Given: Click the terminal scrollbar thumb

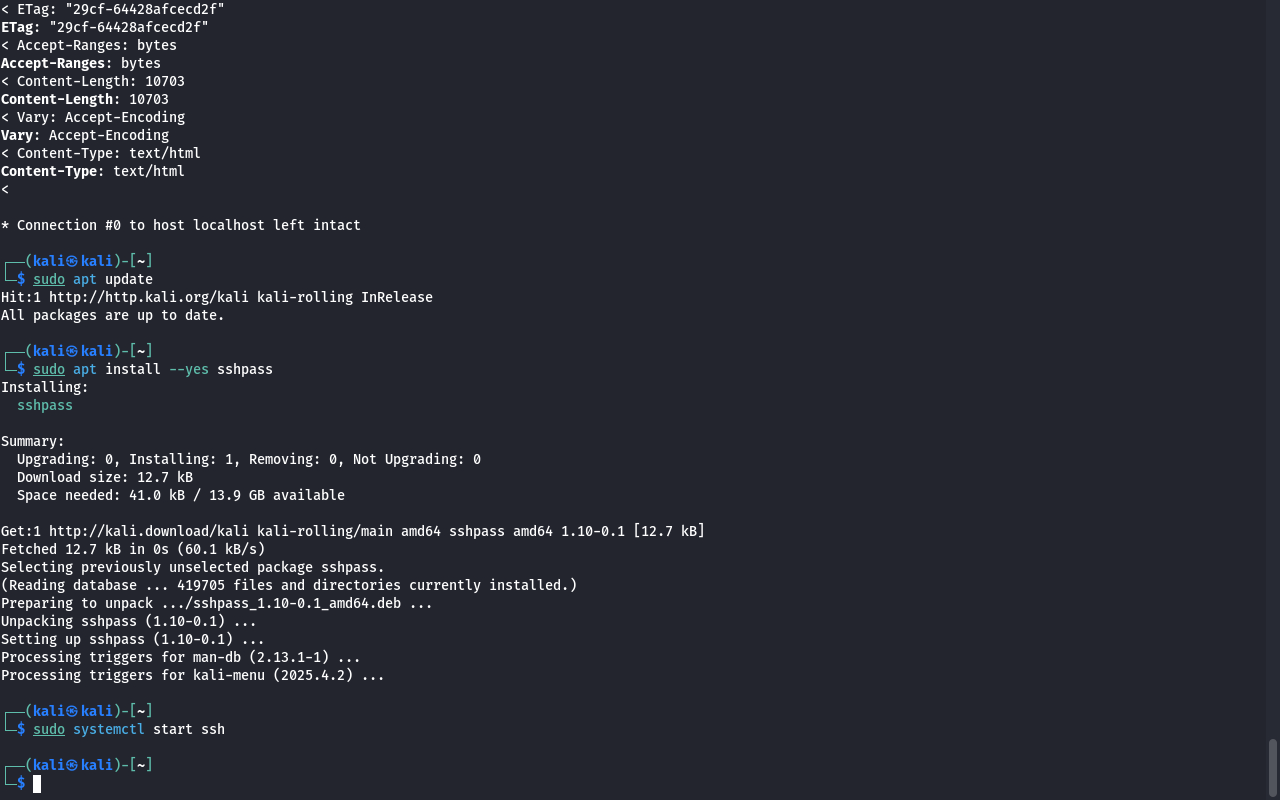Looking at the screenshot, I should click(x=1273, y=768).
